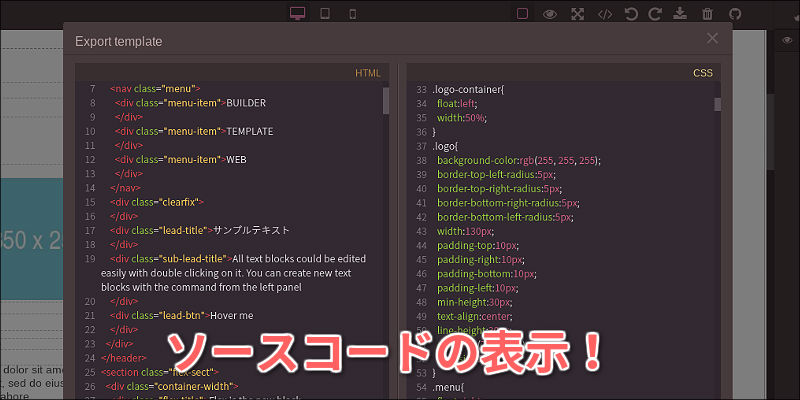
Task: Click the section flex-sect code line
Action: (160, 372)
